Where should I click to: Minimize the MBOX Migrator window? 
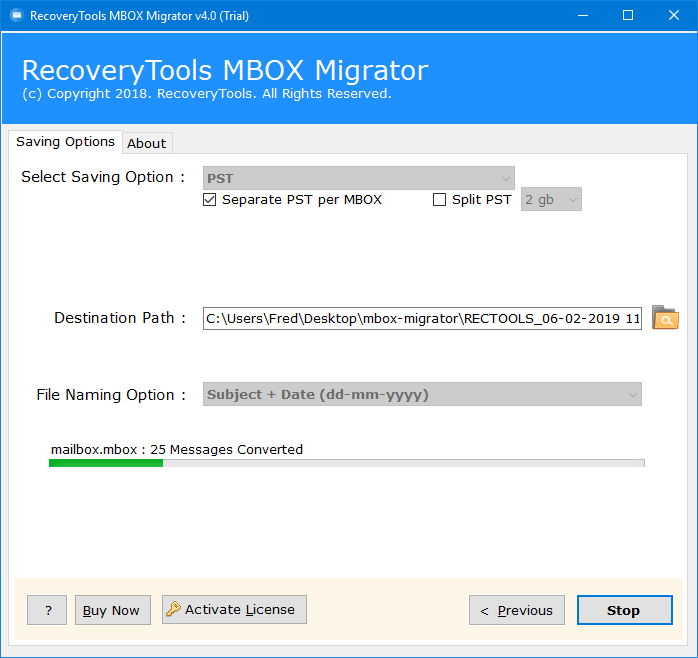click(x=583, y=16)
